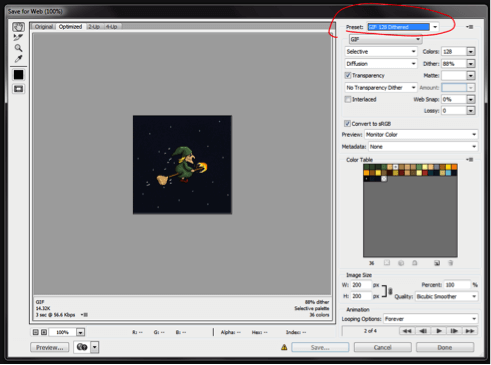Click the browser preview icon
The height and width of the screenshot is (365, 491).
[x=82, y=347]
